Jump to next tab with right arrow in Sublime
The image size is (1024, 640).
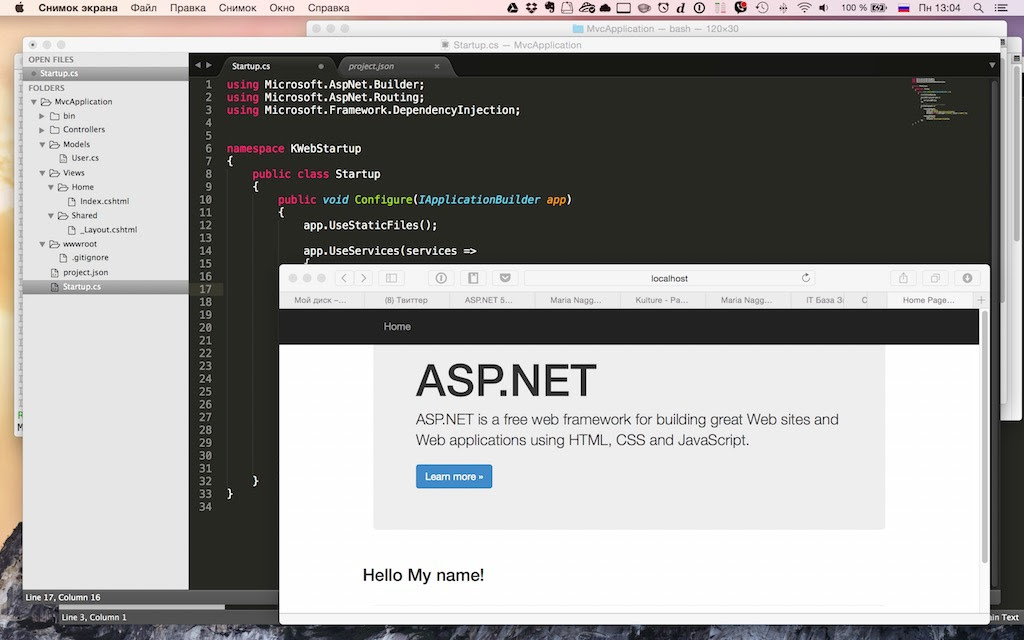209,65
